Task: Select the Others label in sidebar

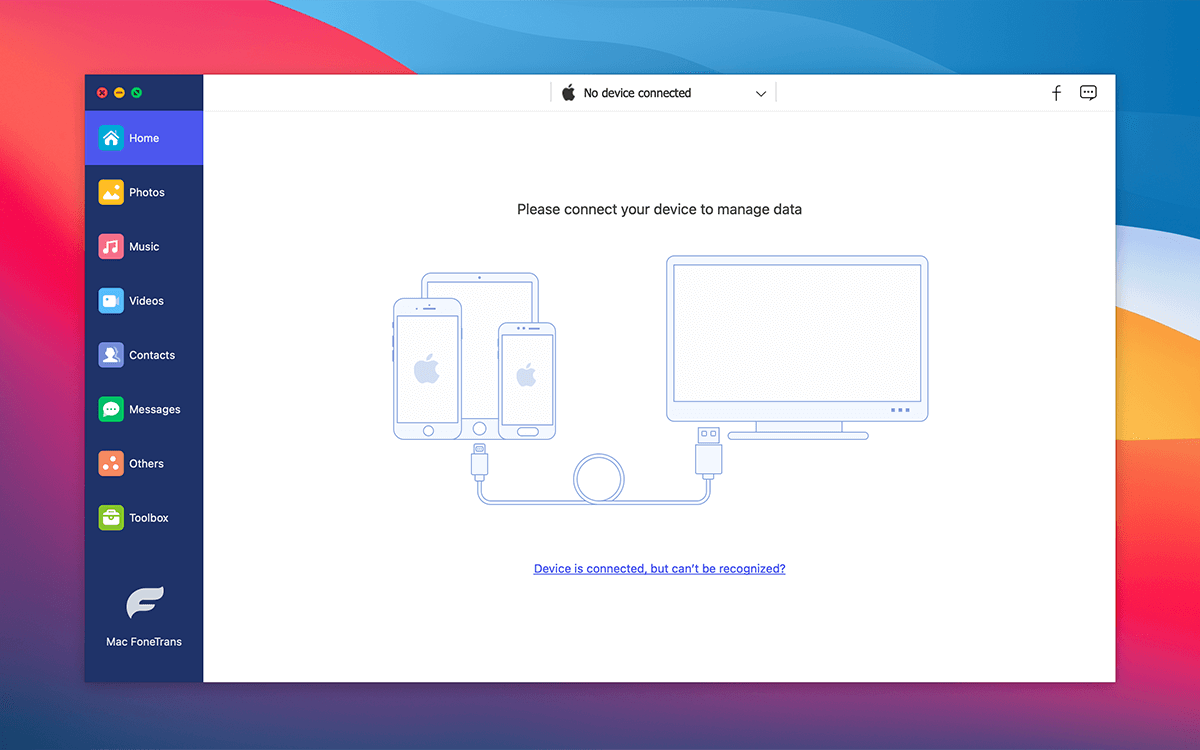Action: point(146,463)
